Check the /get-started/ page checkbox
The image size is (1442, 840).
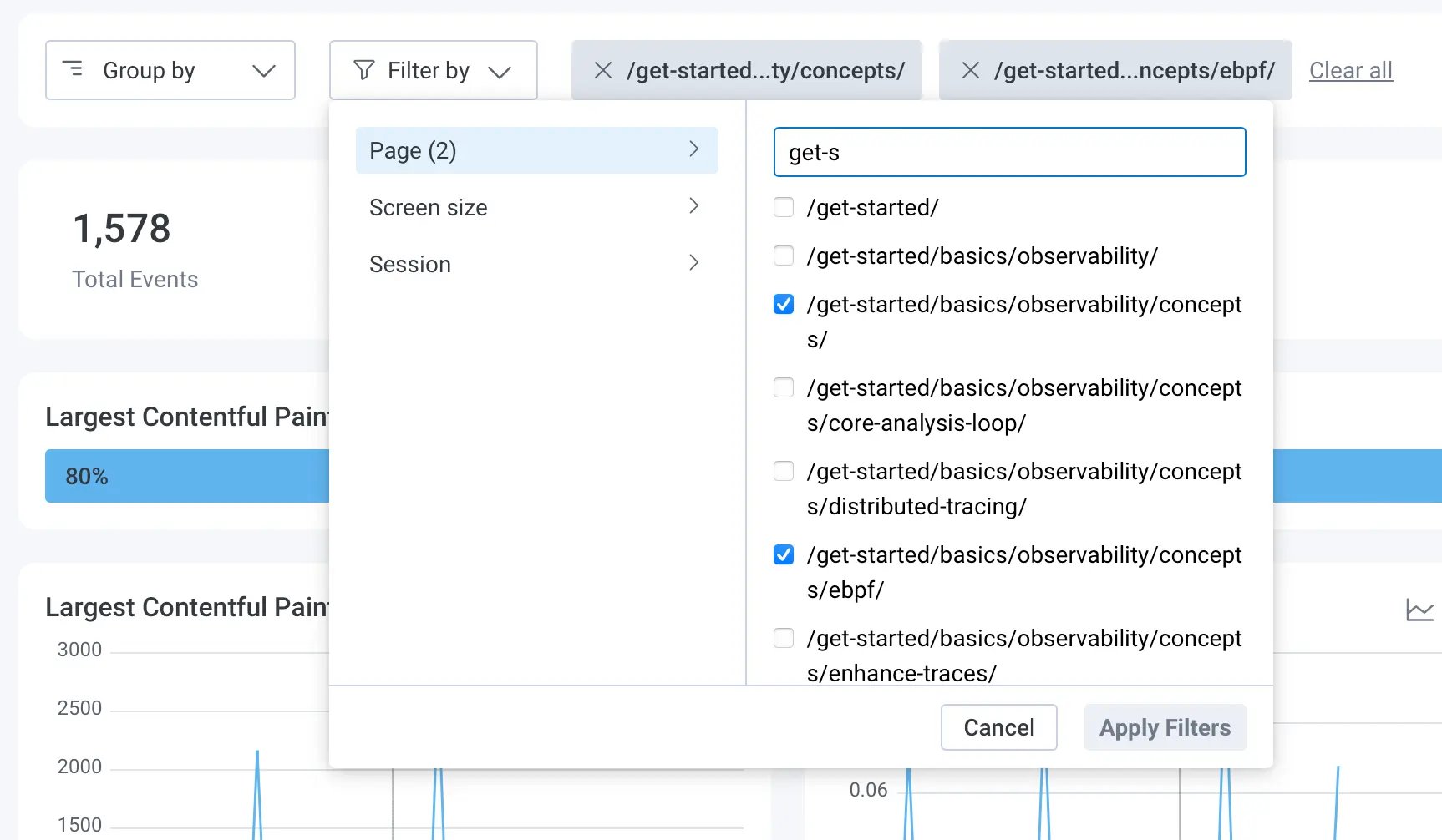tap(783, 207)
